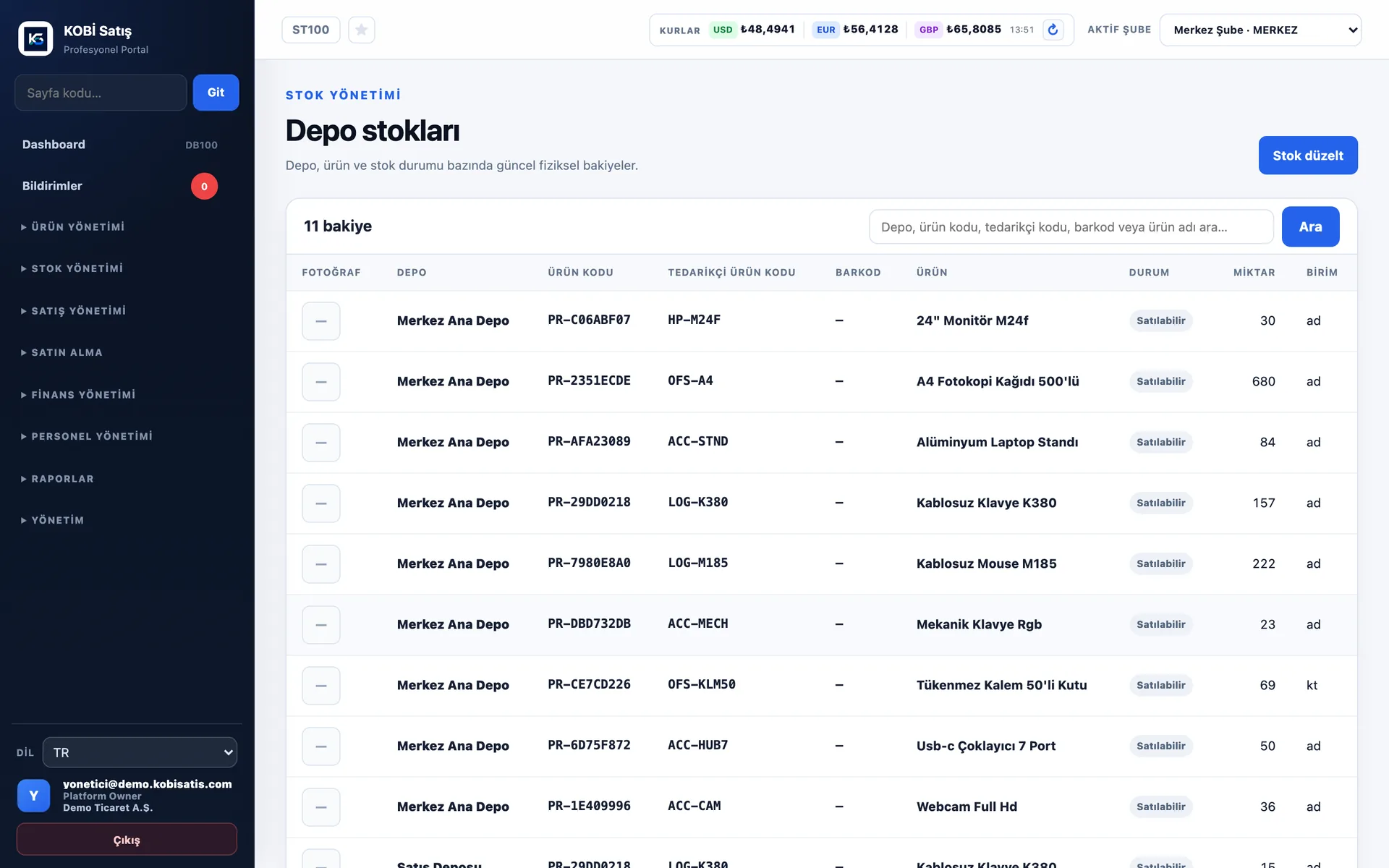The image size is (1389, 868).
Task: Click photo placeholder for A4 Fotokopi Kağıdı row
Action: (x=321, y=381)
